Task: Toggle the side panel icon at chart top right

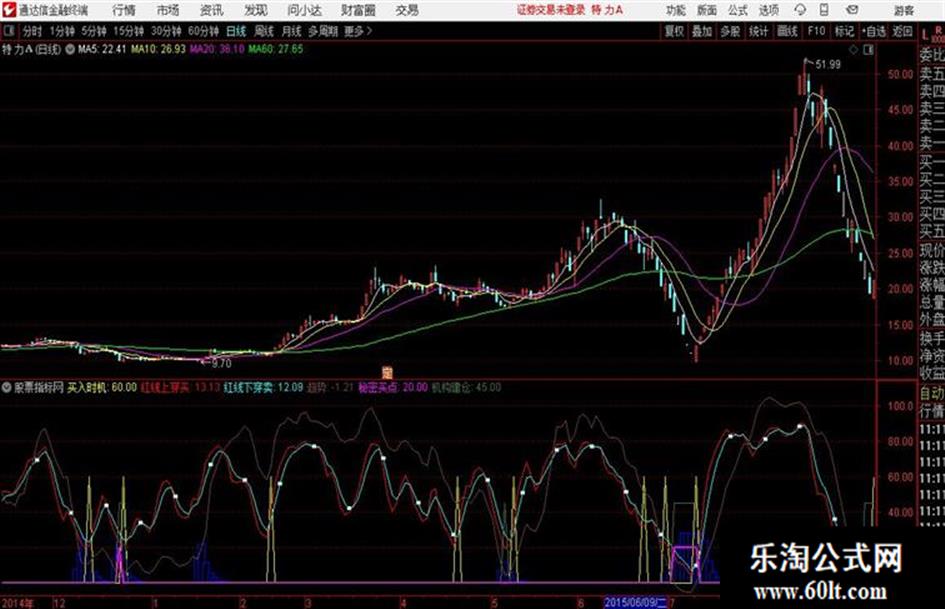Action: [x=868, y=50]
